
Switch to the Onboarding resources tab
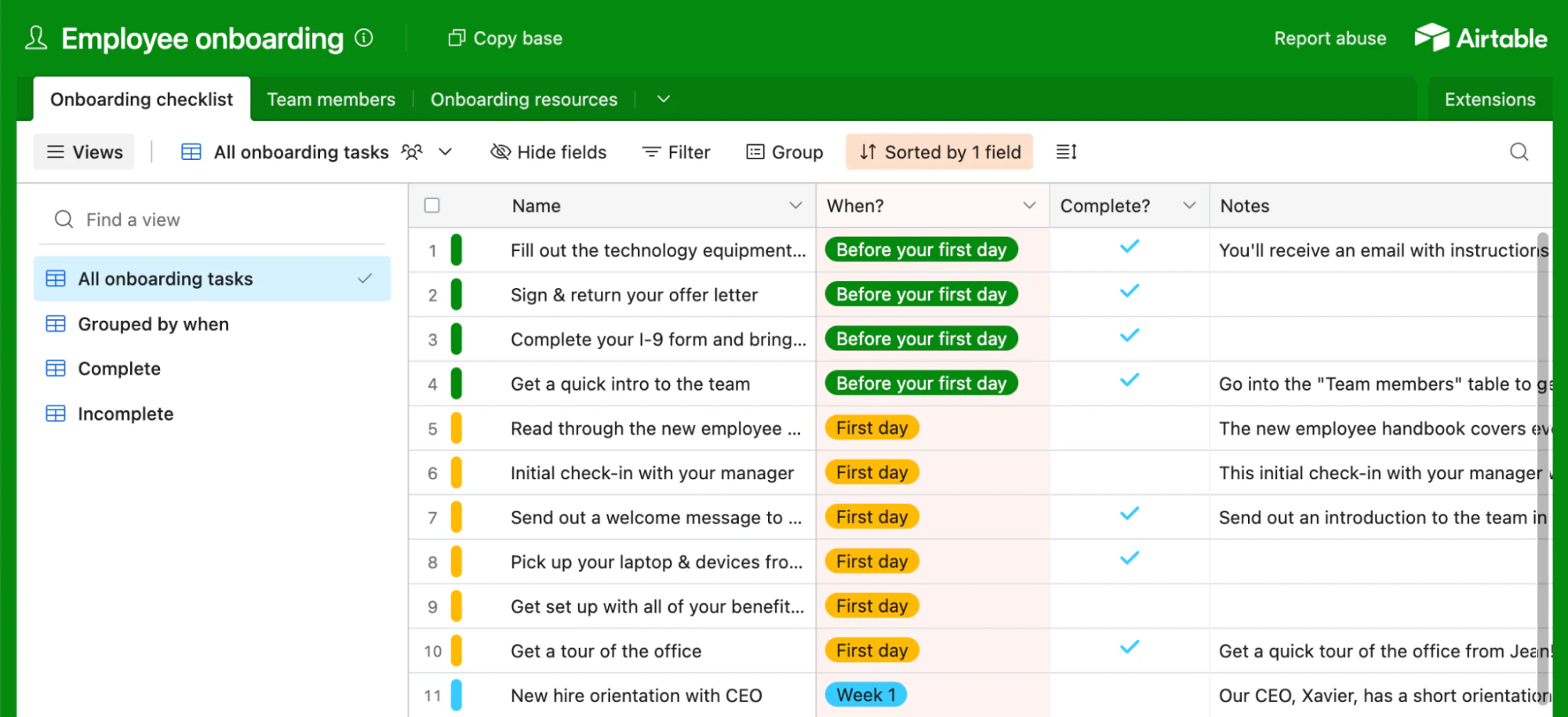pos(524,100)
